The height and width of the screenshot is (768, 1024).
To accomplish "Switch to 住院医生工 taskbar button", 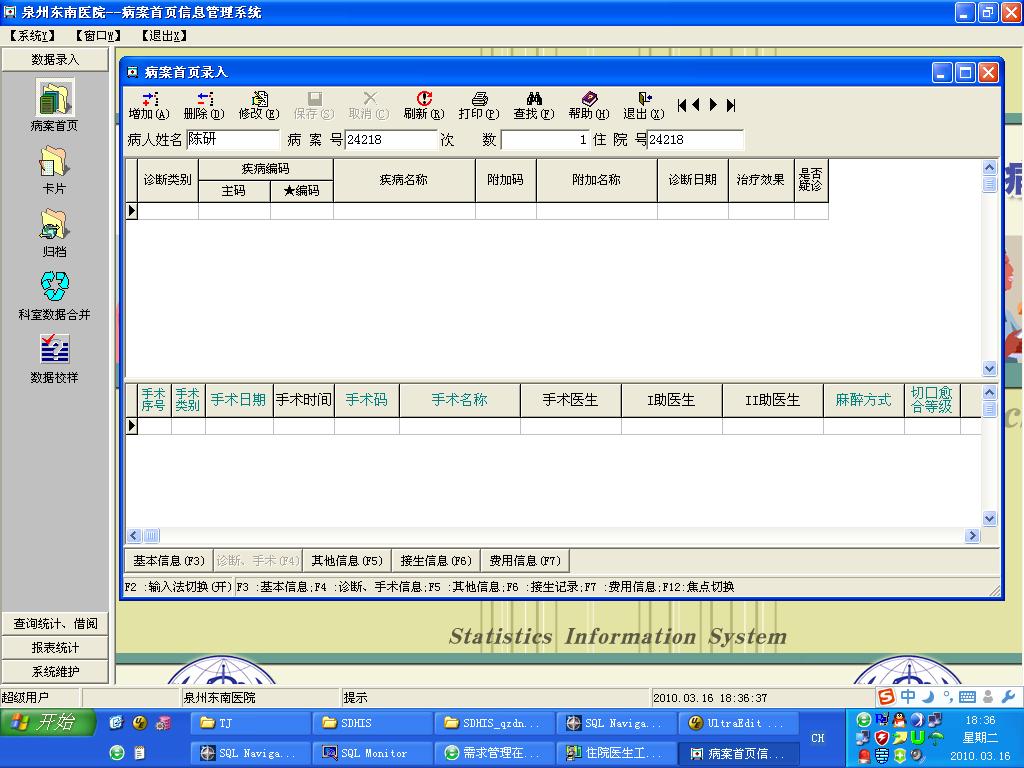I will (x=616, y=753).
